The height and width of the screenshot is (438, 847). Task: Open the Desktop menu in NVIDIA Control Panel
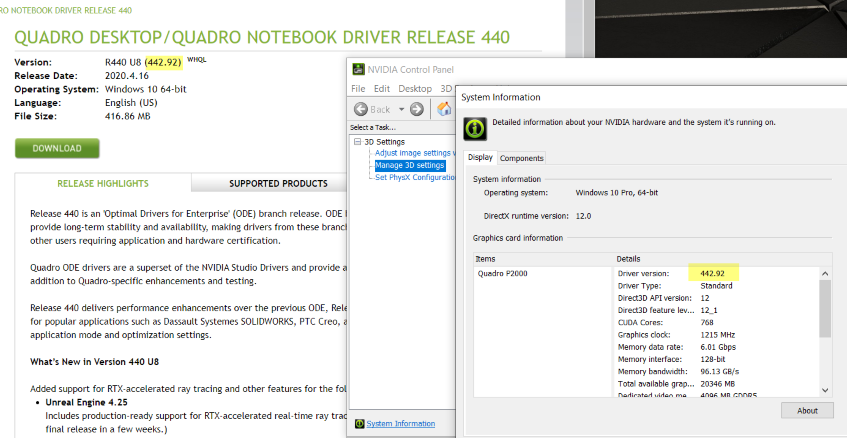[415, 89]
